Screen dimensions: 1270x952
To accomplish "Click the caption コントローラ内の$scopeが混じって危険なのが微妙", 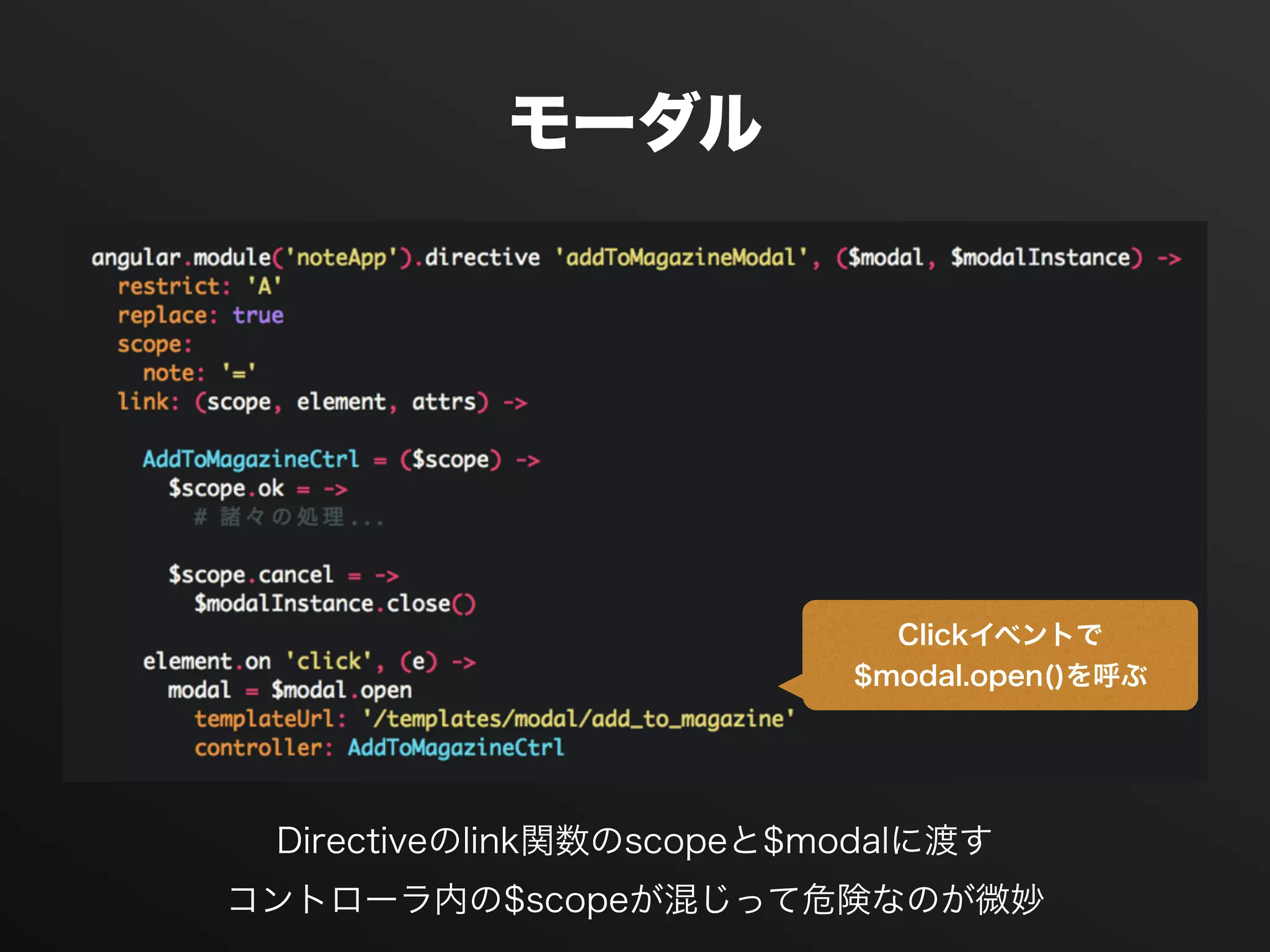I will (x=636, y=900).
